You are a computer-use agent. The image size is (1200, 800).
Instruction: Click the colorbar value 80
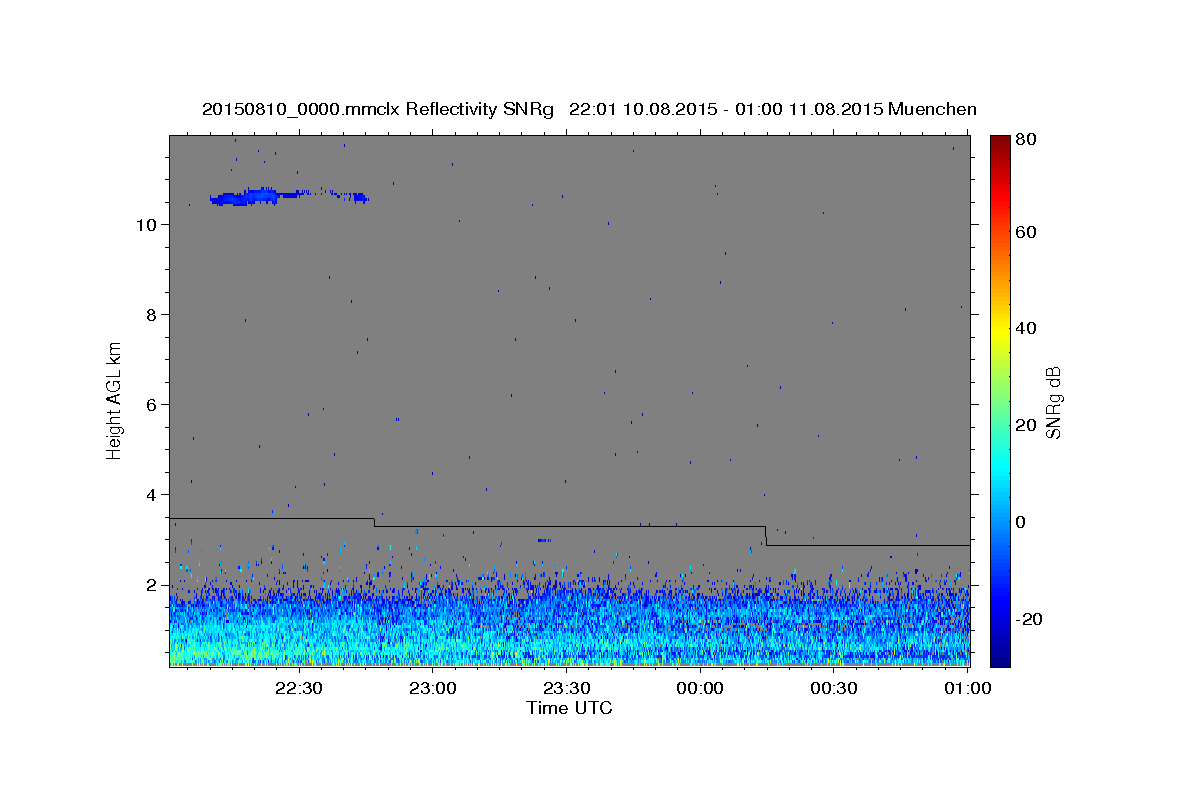point(1027,140)
